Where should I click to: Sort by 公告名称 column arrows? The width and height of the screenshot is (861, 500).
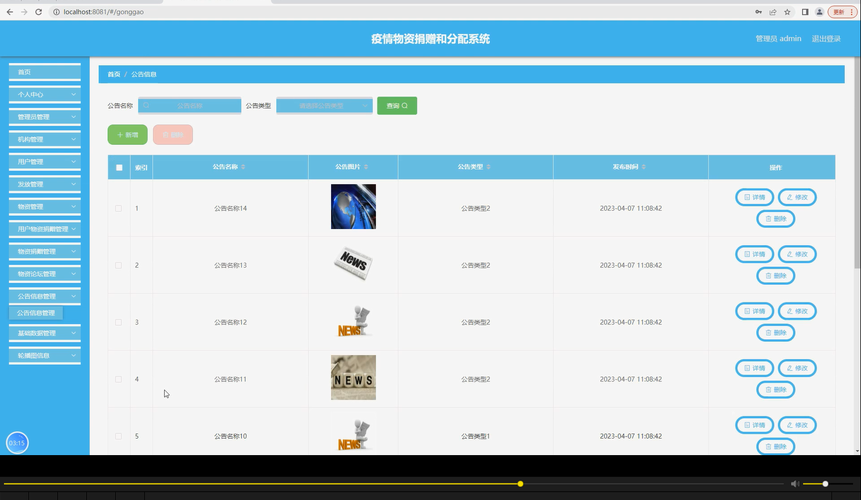(243, 167)
